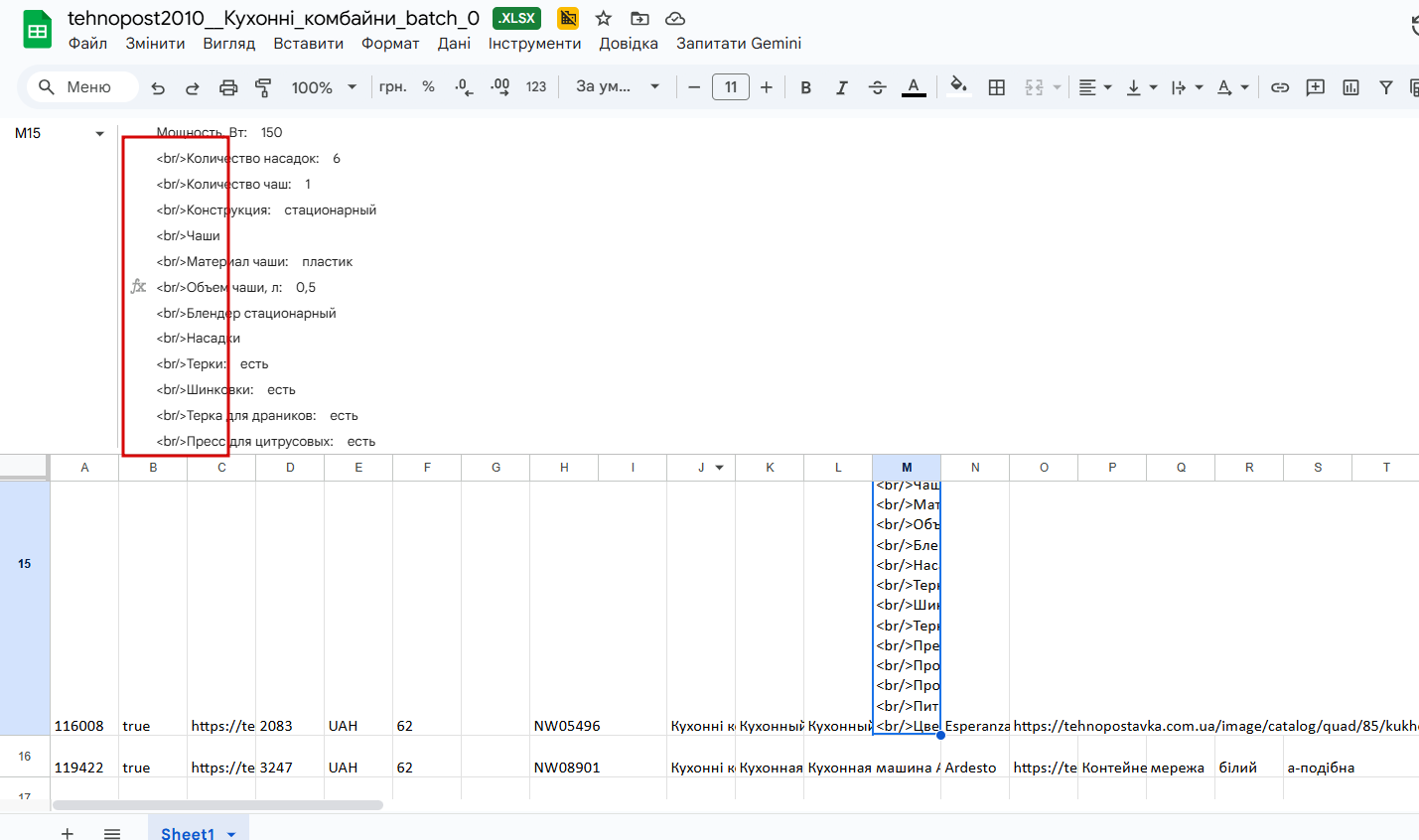This screenshot has height=840, width=1419.
Task: Increase decimal places
Action: click(x=499, y=87)
